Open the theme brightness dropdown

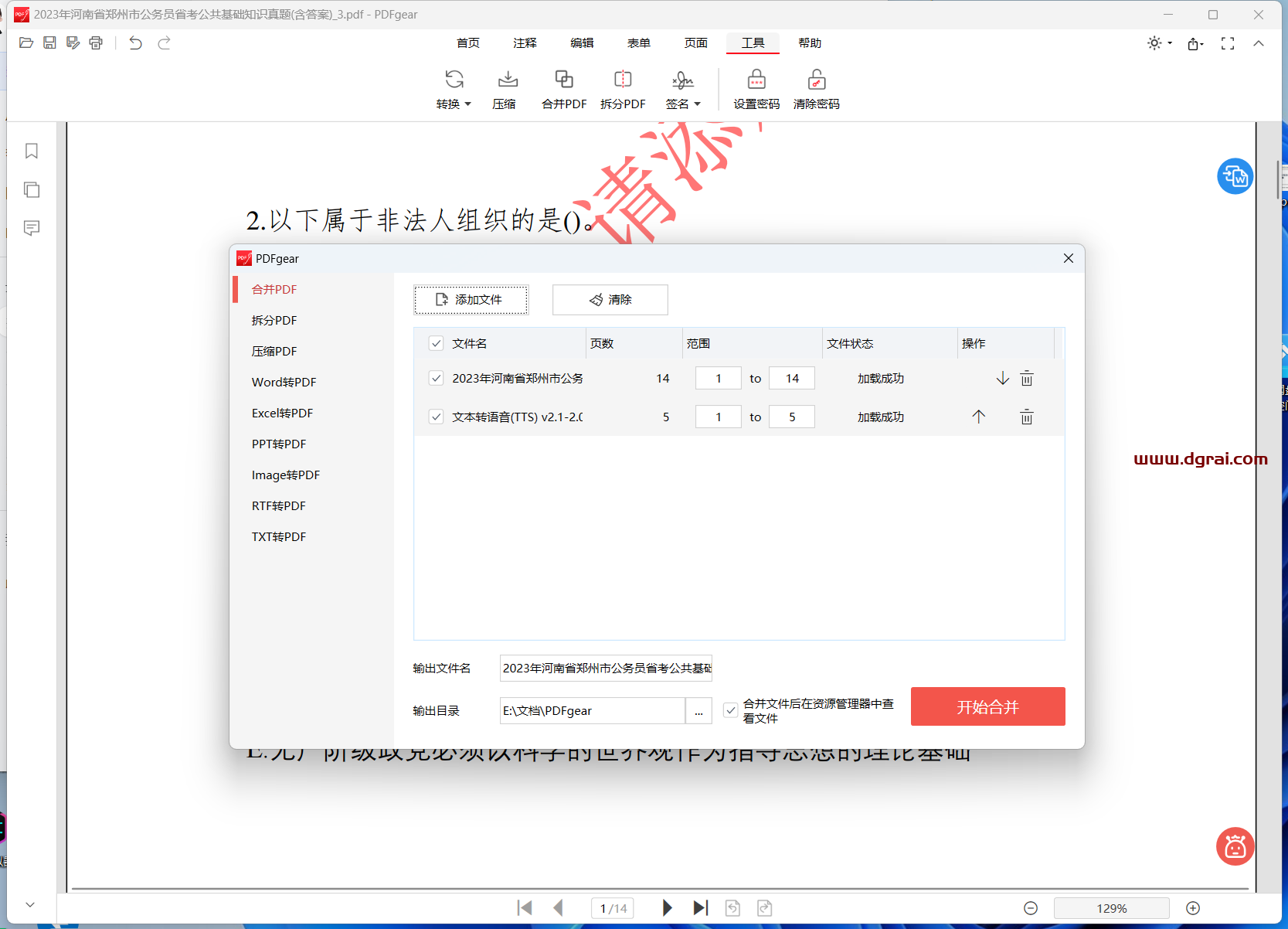tap(1160, 43)
